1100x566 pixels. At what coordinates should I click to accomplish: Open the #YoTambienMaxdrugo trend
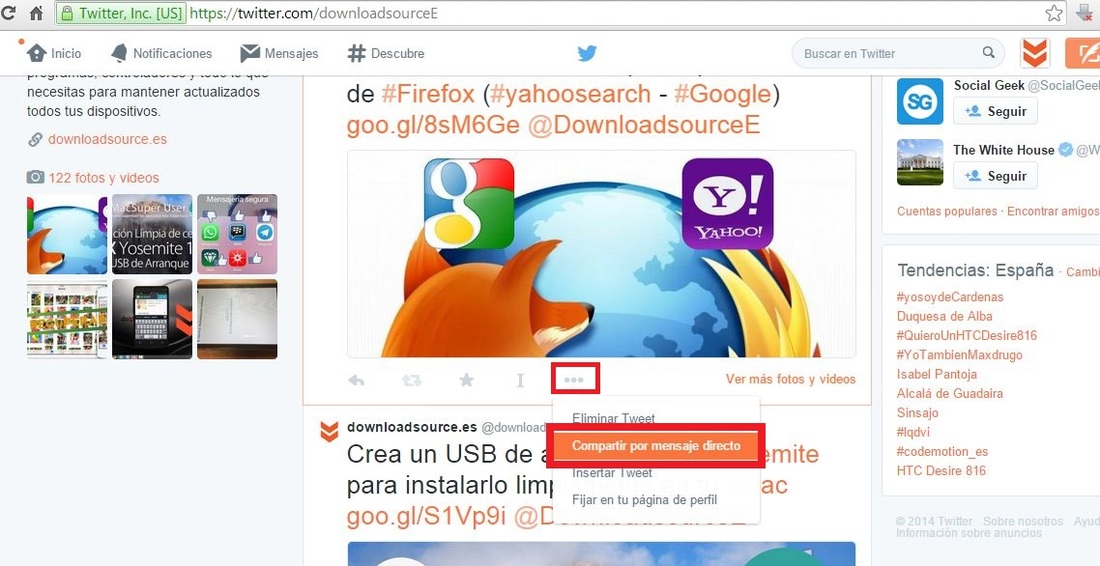pyautogui.click(x=960, y=355)
